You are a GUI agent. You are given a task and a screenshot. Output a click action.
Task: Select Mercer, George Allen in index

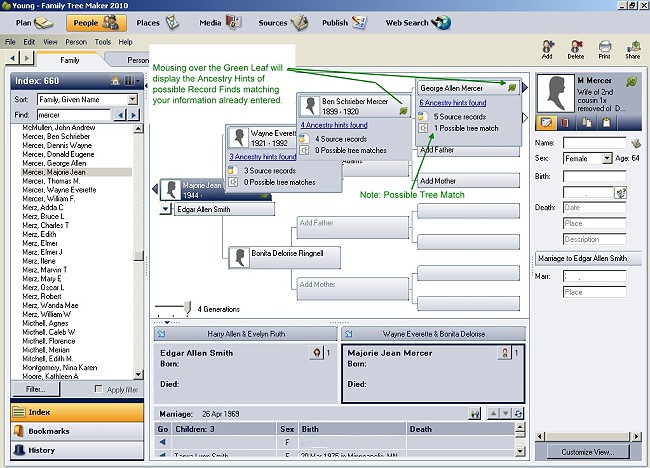click(x=54, y=163)
